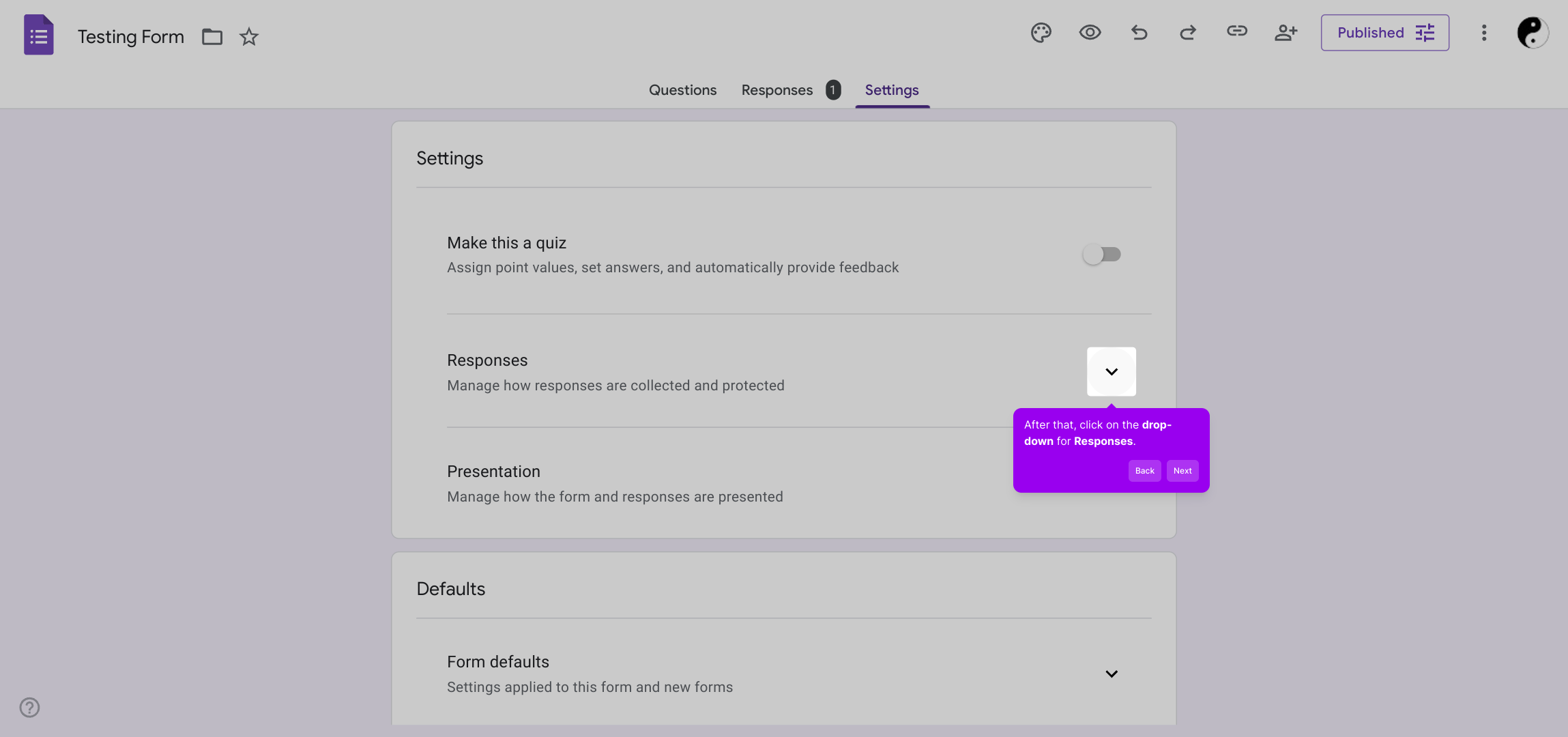Click the response count badge 1
The width and height of the screenshot is (1568, 737).
[x=833, y=90]
